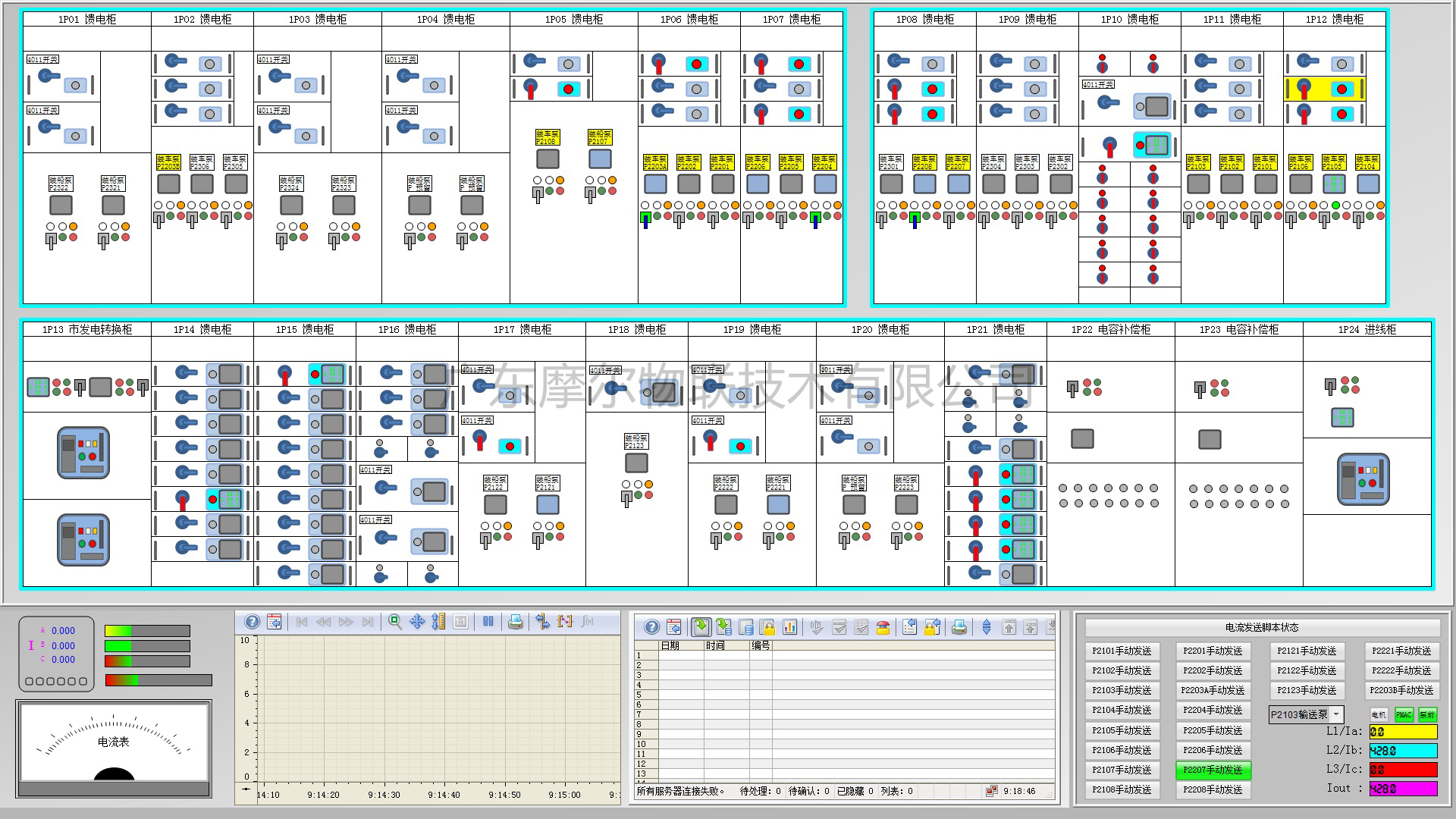The height and width of the screenshot is (819, 1456).
Task: Pause the trend chart updating
Action: 488,622
